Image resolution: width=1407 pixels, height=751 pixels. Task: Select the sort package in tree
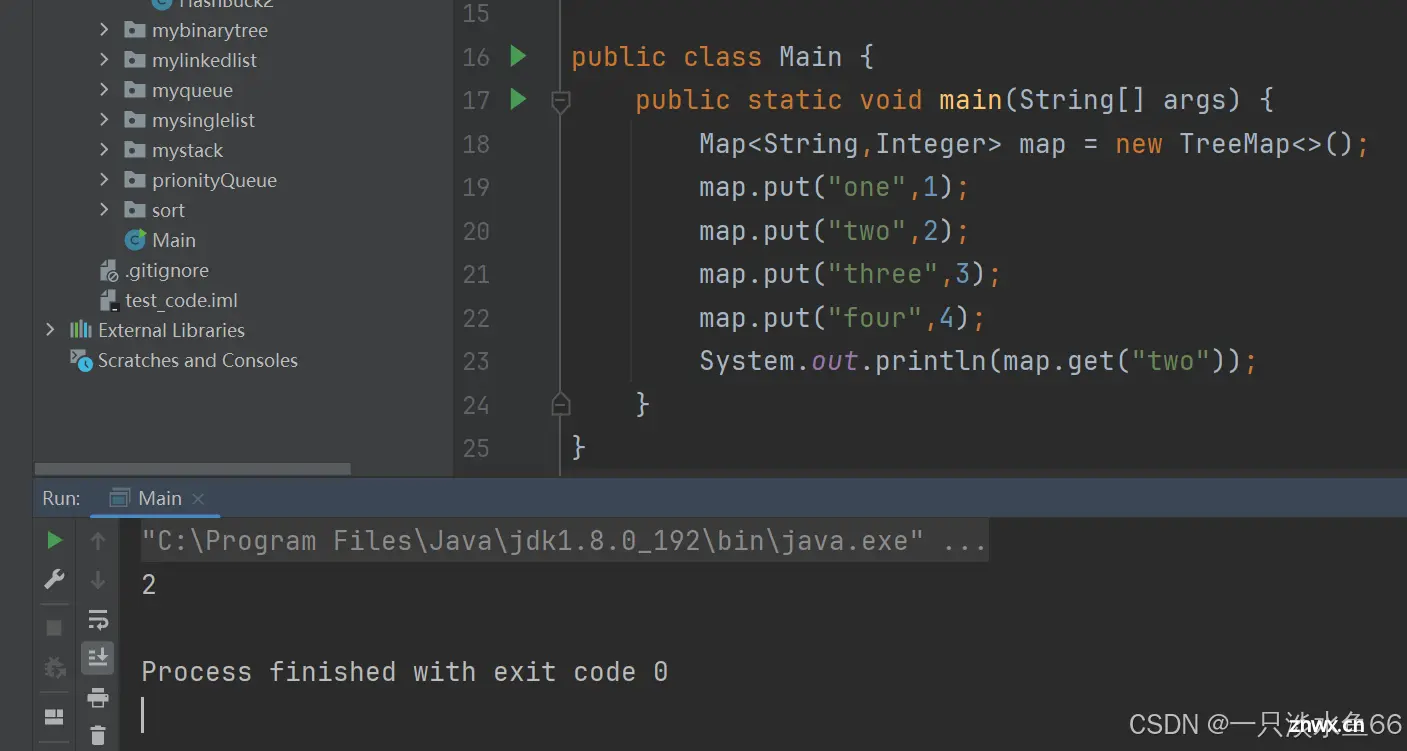[168, 211]
